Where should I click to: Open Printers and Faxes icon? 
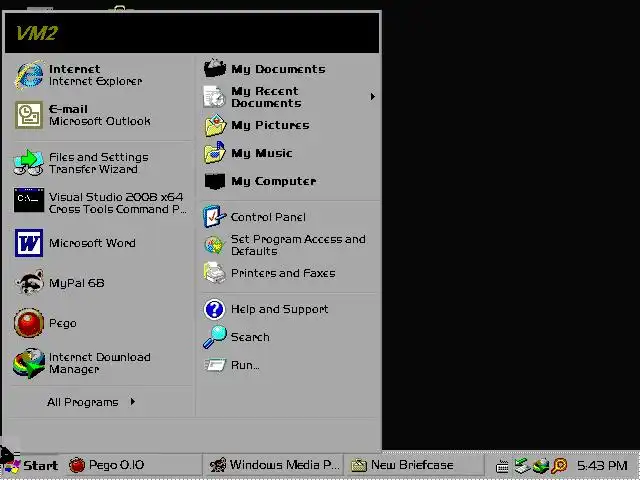click(x=214, y=273)
